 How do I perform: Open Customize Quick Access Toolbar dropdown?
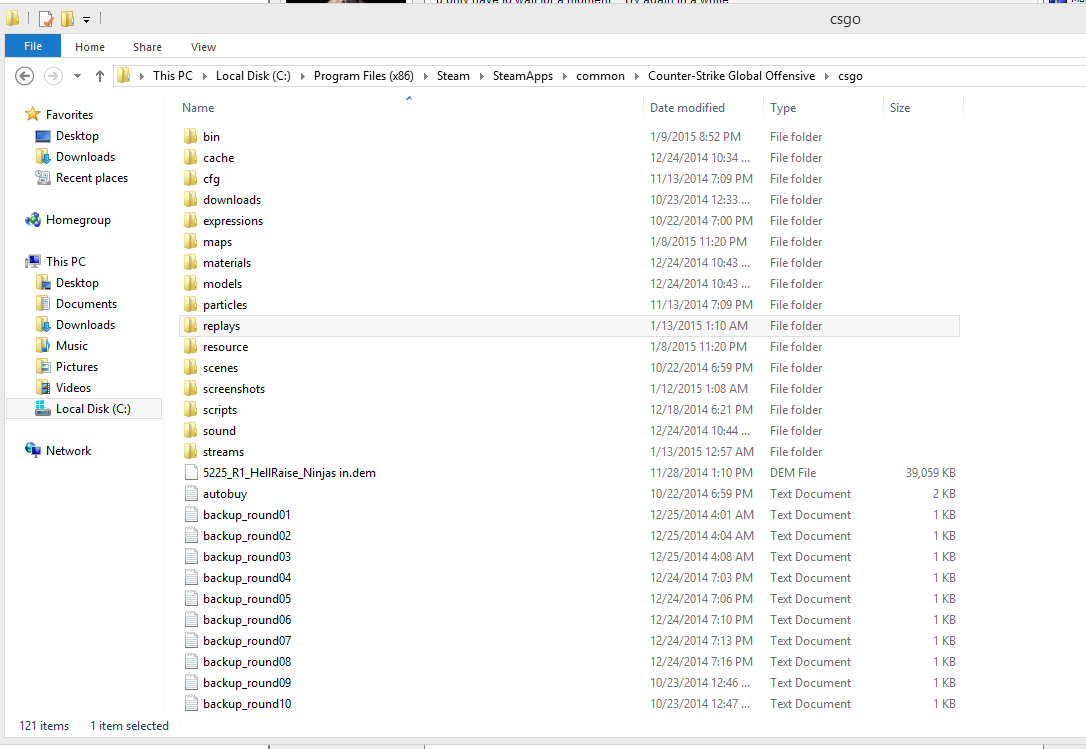(87, 19)
